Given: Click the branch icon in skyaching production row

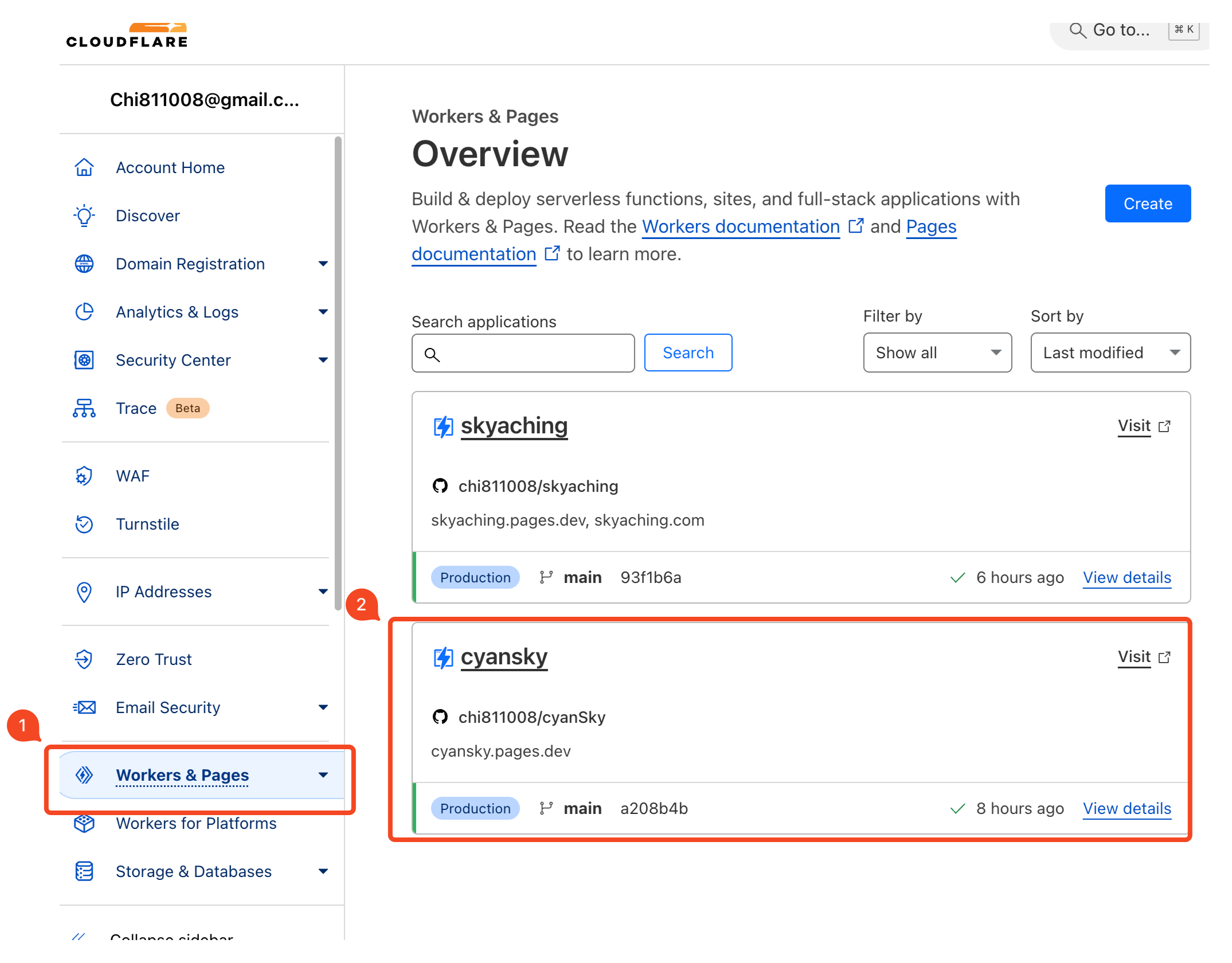Looking at the screenshot, I should click(x=546, y=577).
